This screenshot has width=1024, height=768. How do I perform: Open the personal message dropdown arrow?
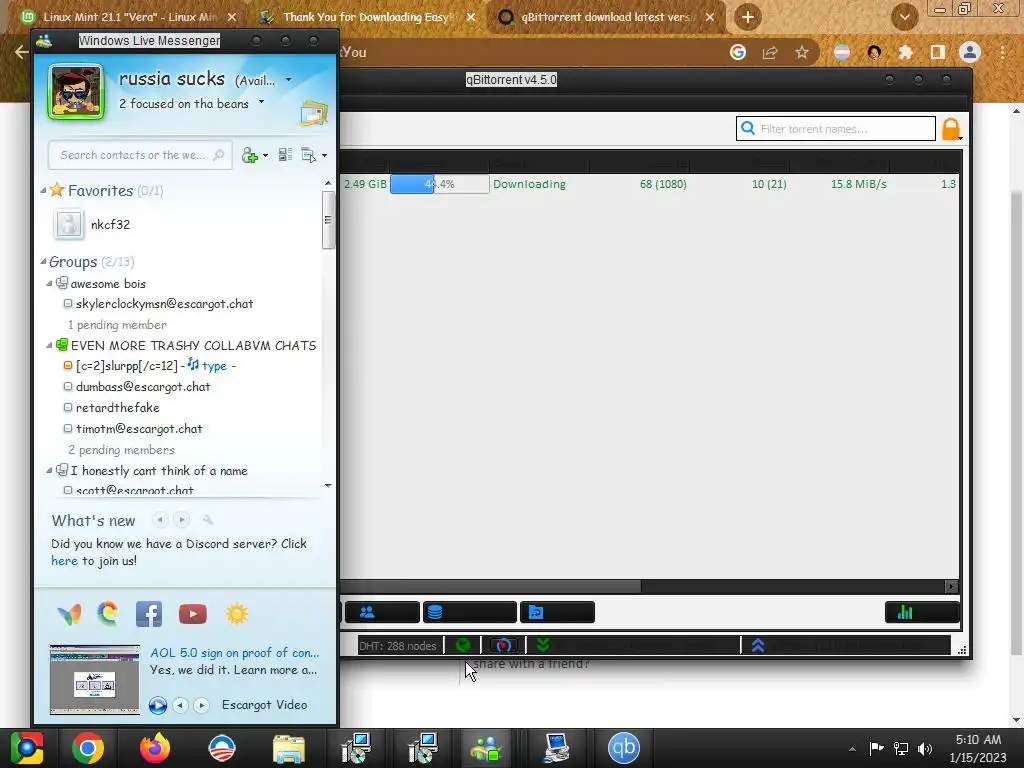coord(261,102)
